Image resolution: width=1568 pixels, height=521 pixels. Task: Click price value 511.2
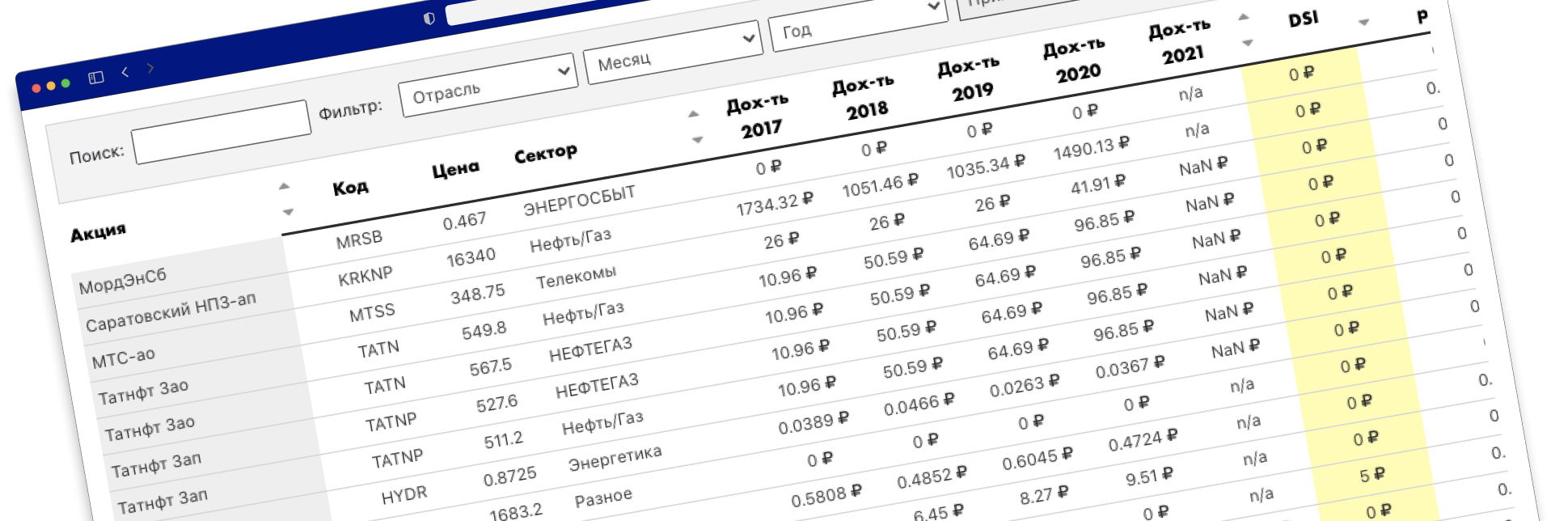[503, 441]
